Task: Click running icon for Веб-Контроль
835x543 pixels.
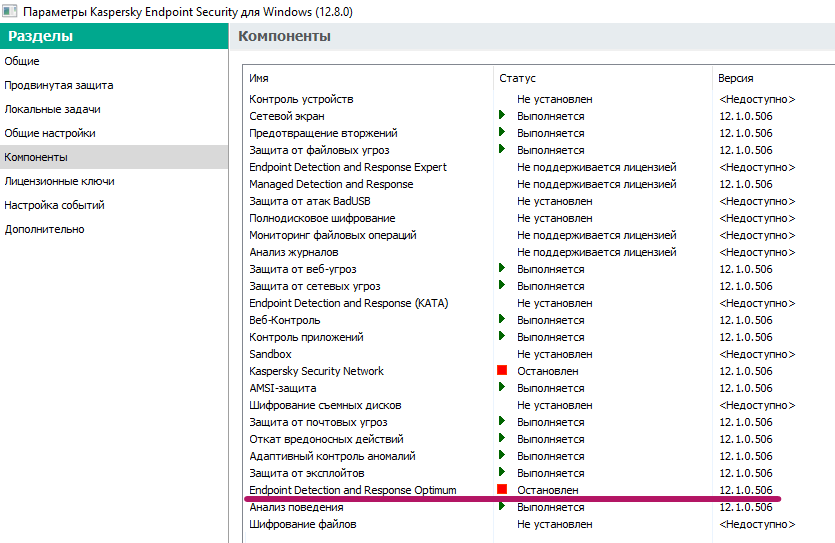Action: pos(502,319)
